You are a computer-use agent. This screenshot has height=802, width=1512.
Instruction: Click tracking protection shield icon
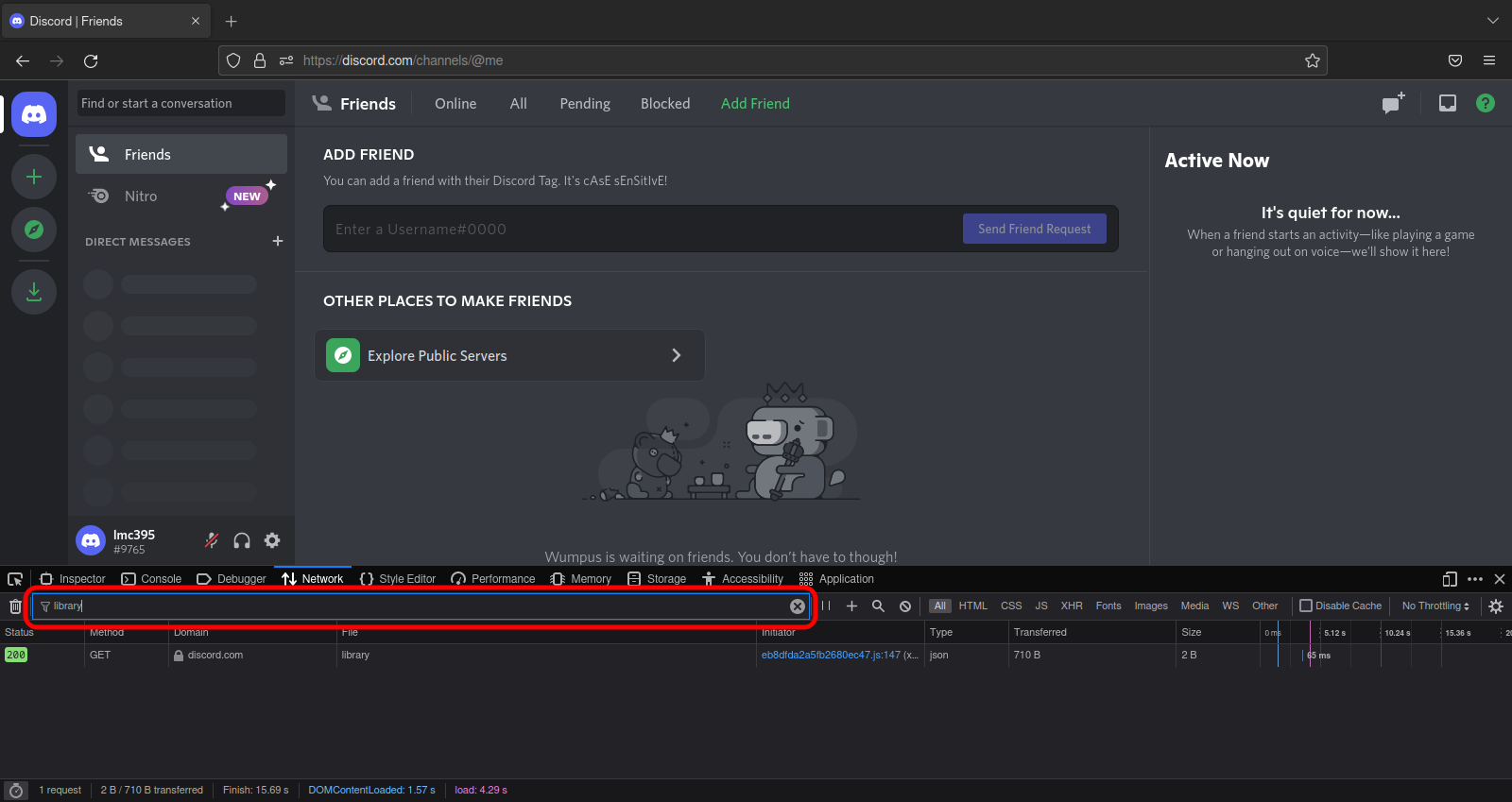click(x=233, y=60)
